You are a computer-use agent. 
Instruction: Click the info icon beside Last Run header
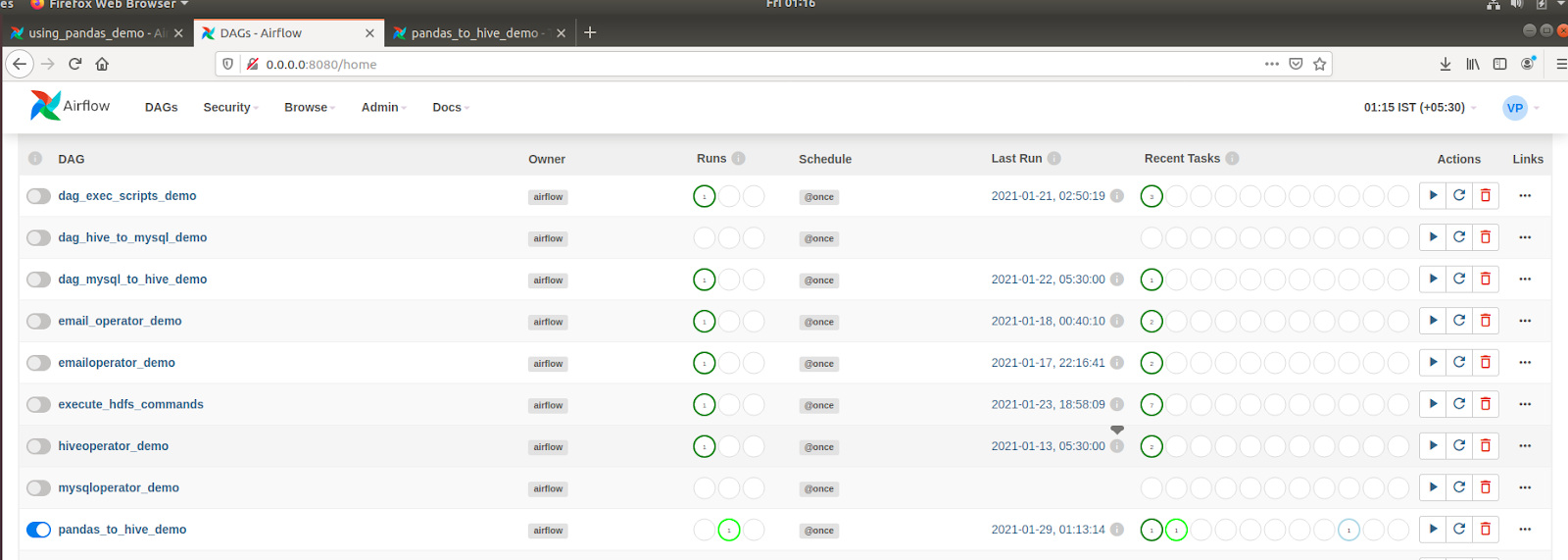[x=1054, y=159]
